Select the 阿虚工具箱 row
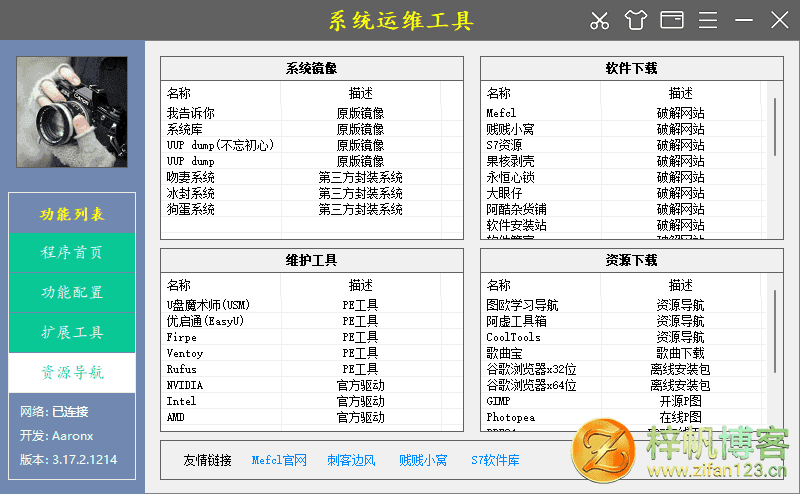 click(x=621, y=321)
